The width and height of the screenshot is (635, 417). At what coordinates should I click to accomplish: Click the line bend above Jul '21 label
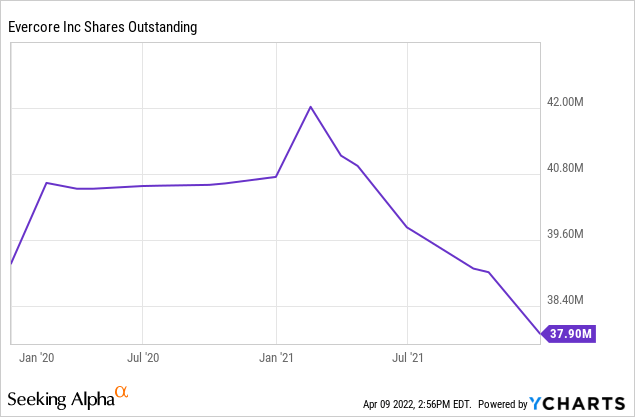coord(407,228)
